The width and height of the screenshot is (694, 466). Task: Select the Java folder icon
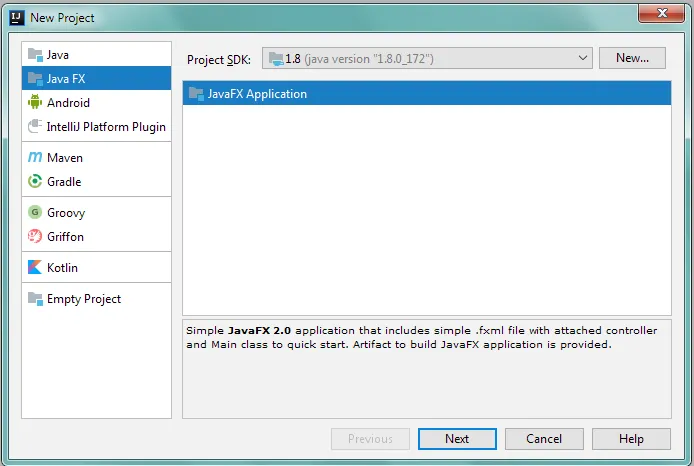[x=35, y=54]
